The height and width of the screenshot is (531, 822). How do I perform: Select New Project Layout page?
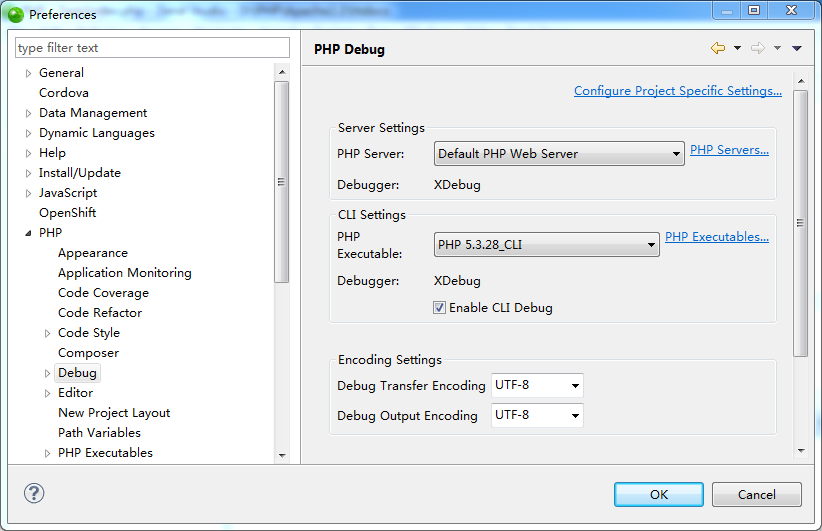coord(114,413)
